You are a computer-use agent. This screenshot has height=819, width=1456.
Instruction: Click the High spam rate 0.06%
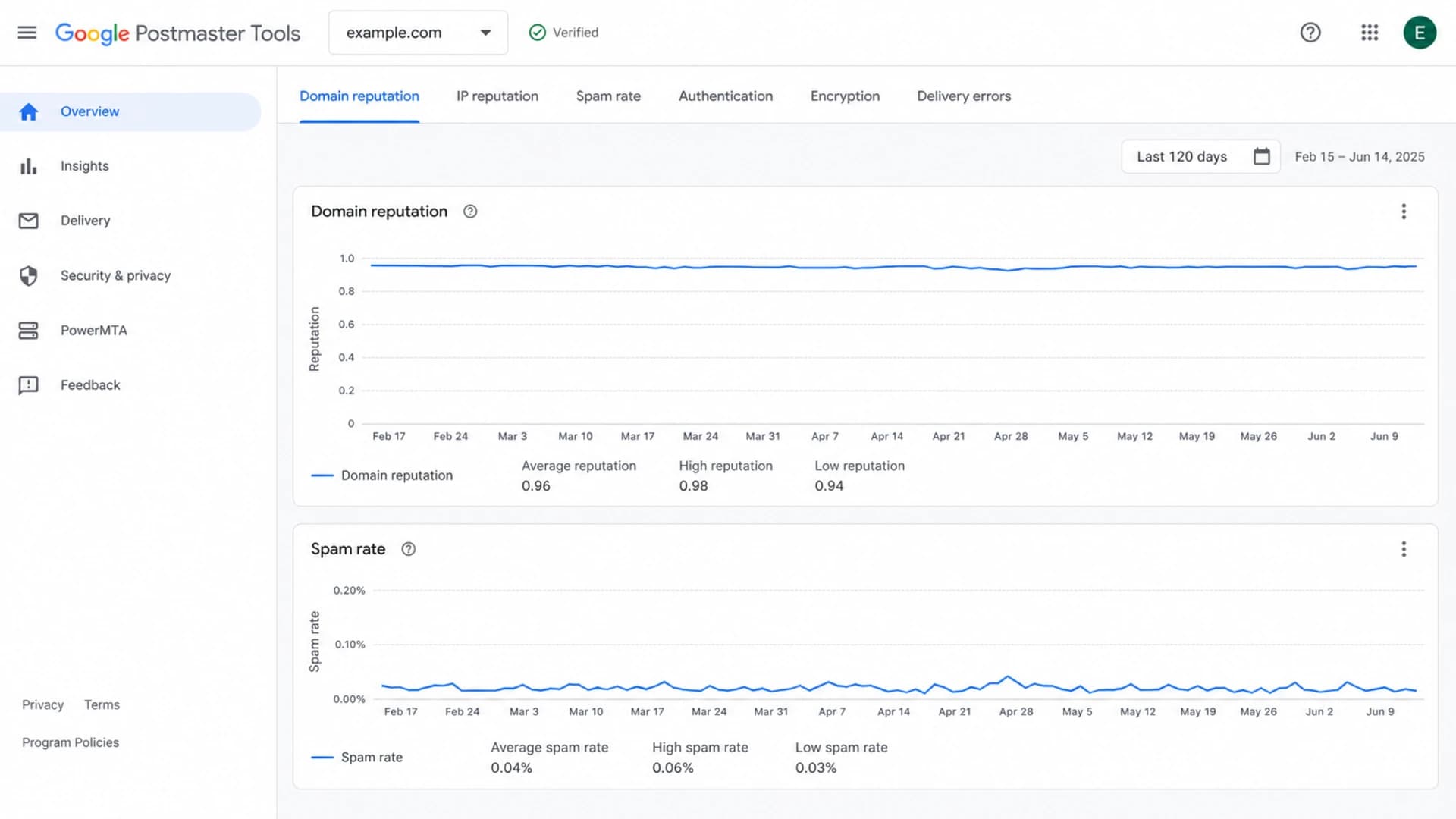coord(673,768)
